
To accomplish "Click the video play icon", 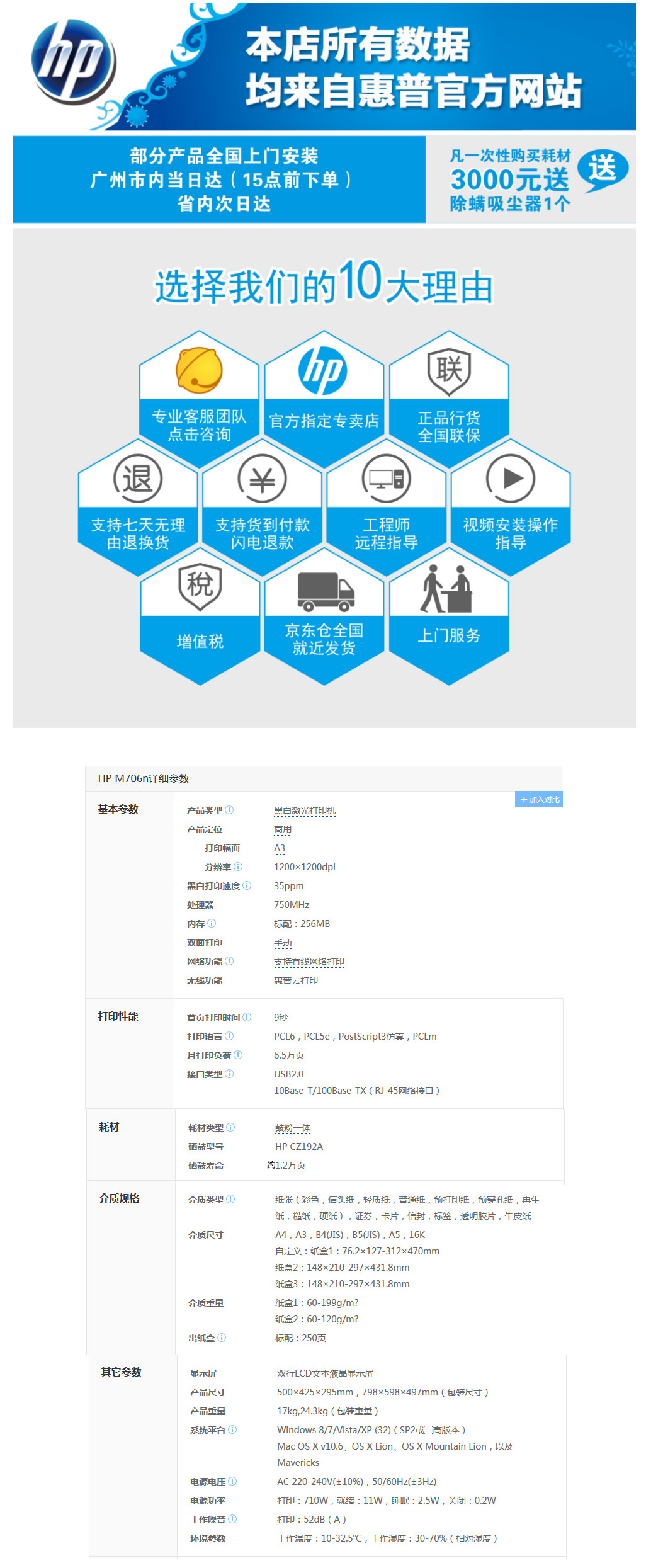I will (x=511, y=479).
